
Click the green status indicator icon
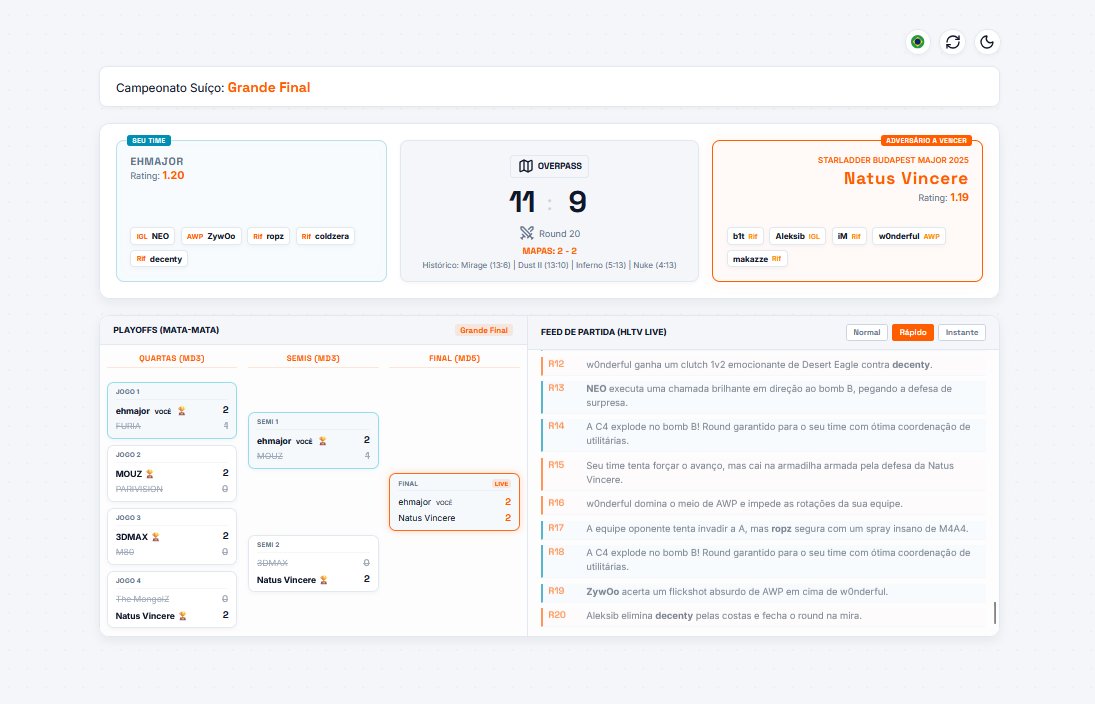[918, 42]
